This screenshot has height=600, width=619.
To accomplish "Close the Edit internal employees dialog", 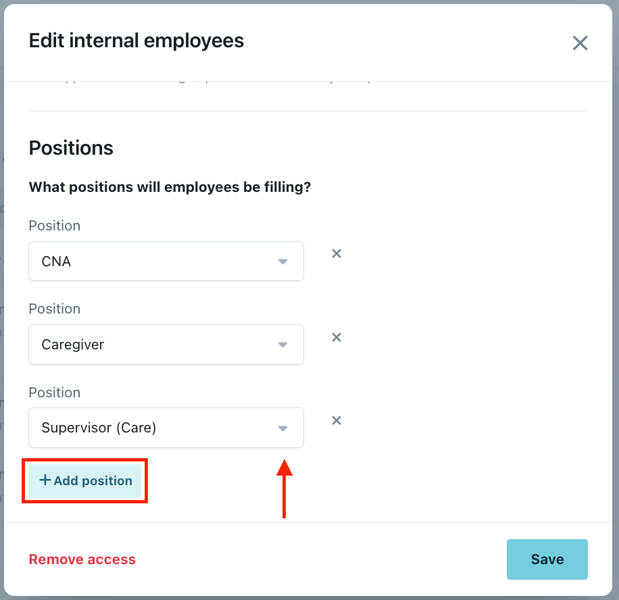I will pyautogui.click(x=580, y=43).
